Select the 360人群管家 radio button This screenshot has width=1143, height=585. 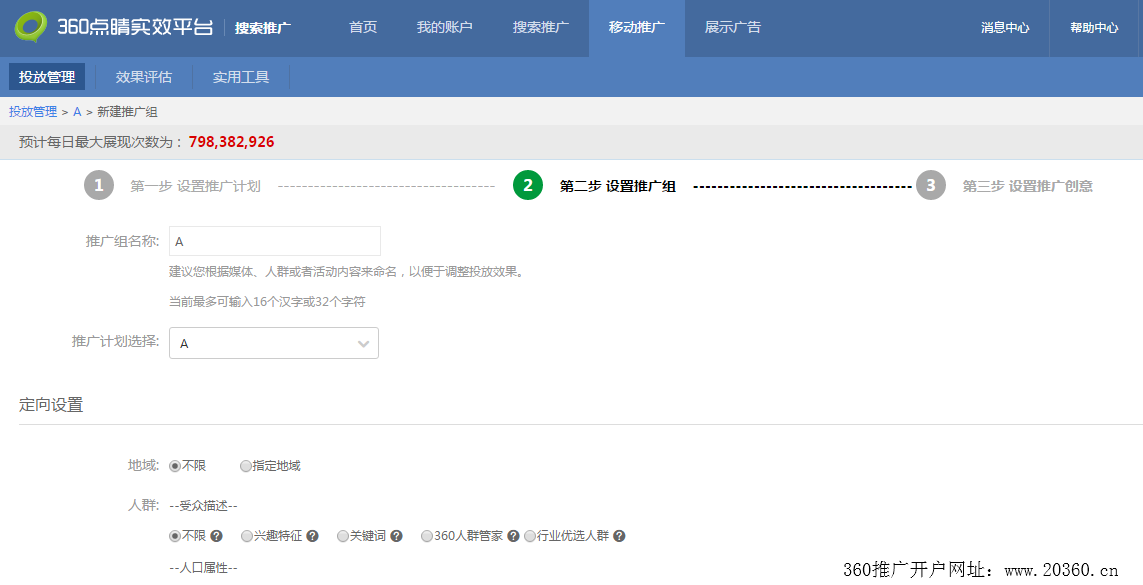[x=427, y=536]
